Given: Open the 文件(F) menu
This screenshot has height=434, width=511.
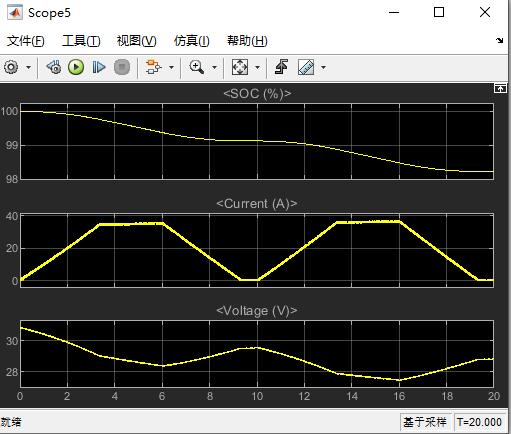Looking at the screenshot, I should coord(25,41).
